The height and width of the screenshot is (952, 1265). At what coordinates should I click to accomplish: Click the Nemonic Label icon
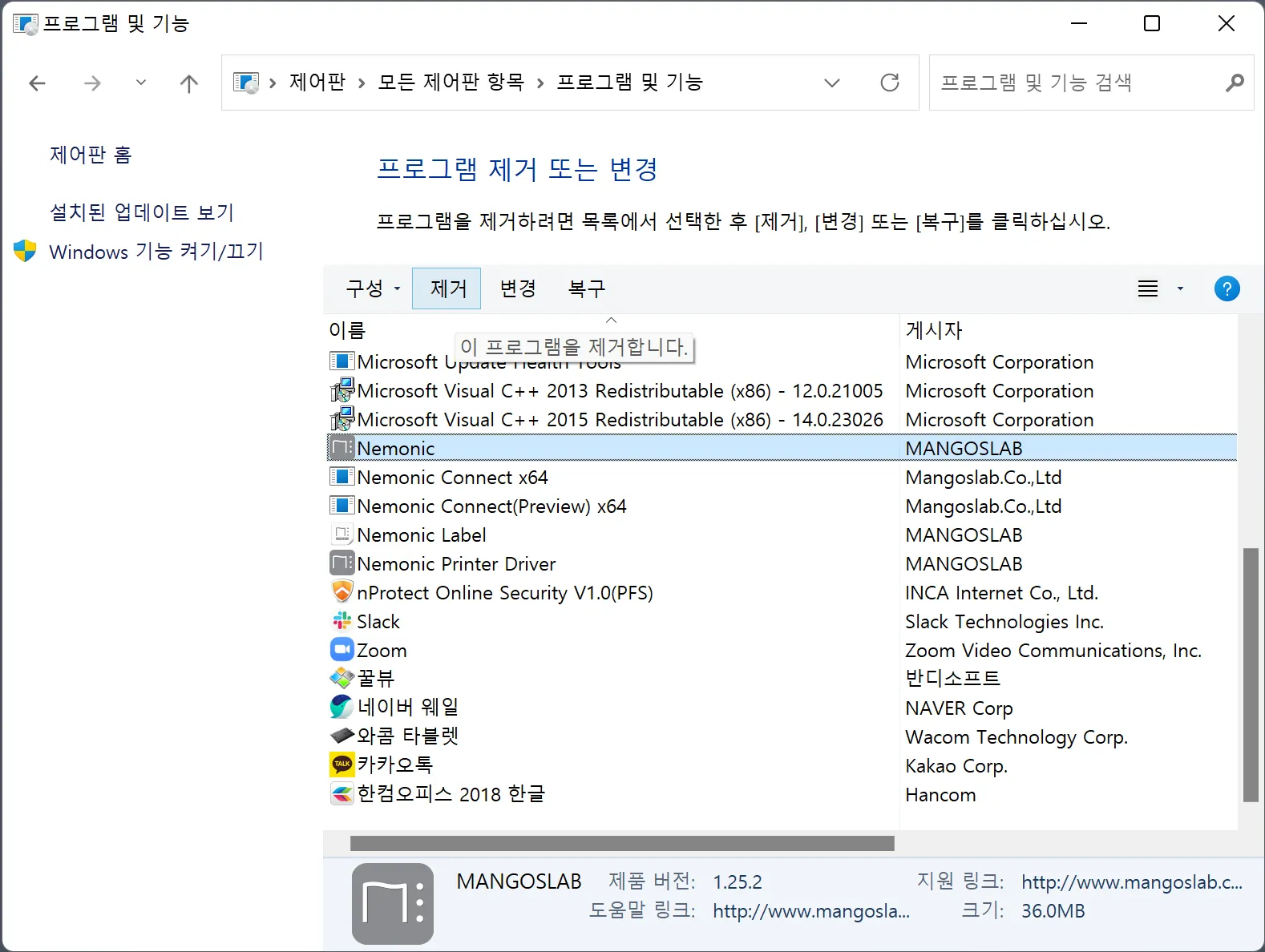342,534
